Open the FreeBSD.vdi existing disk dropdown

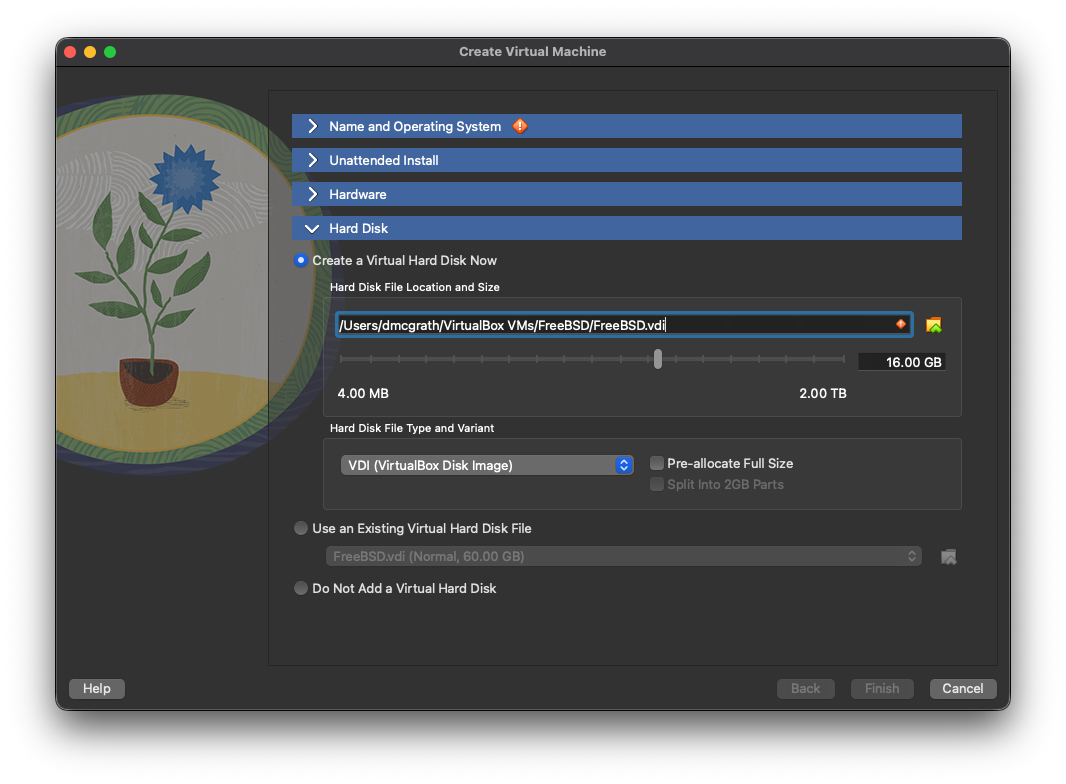click(623, 556)
